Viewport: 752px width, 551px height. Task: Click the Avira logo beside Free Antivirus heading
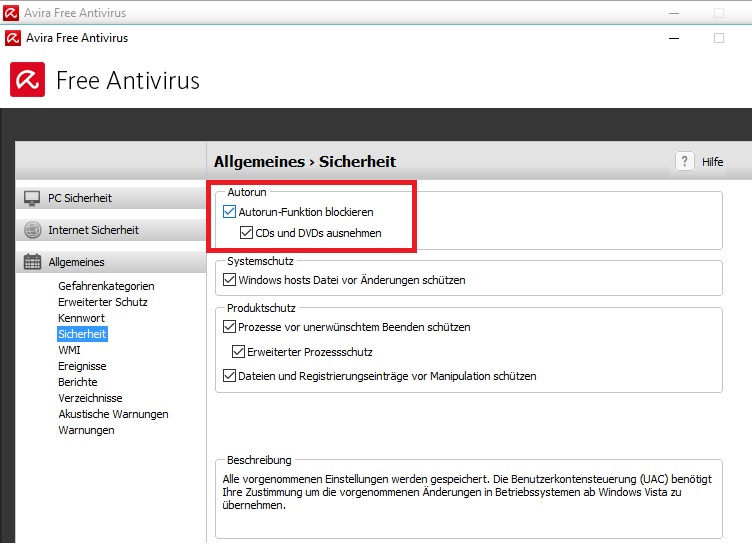click(27, 79)
